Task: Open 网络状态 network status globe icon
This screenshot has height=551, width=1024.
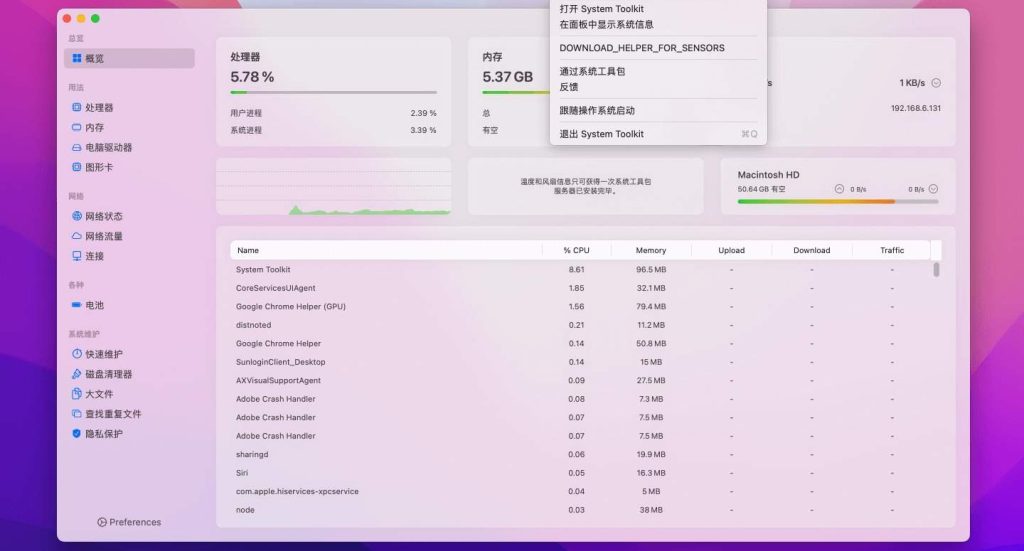Action: pyautogui.click(x=77, y=217)
